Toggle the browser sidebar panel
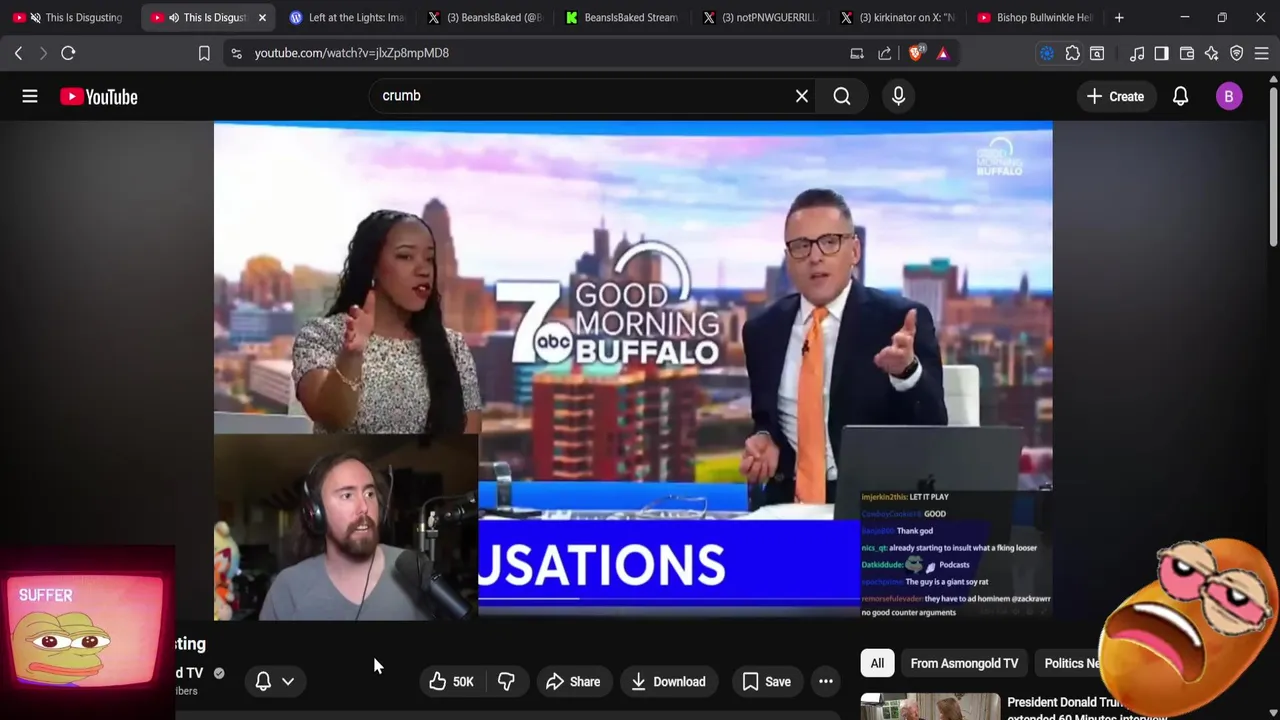The height and width of the screenshot is (720, 1280). click(1161, 53)
